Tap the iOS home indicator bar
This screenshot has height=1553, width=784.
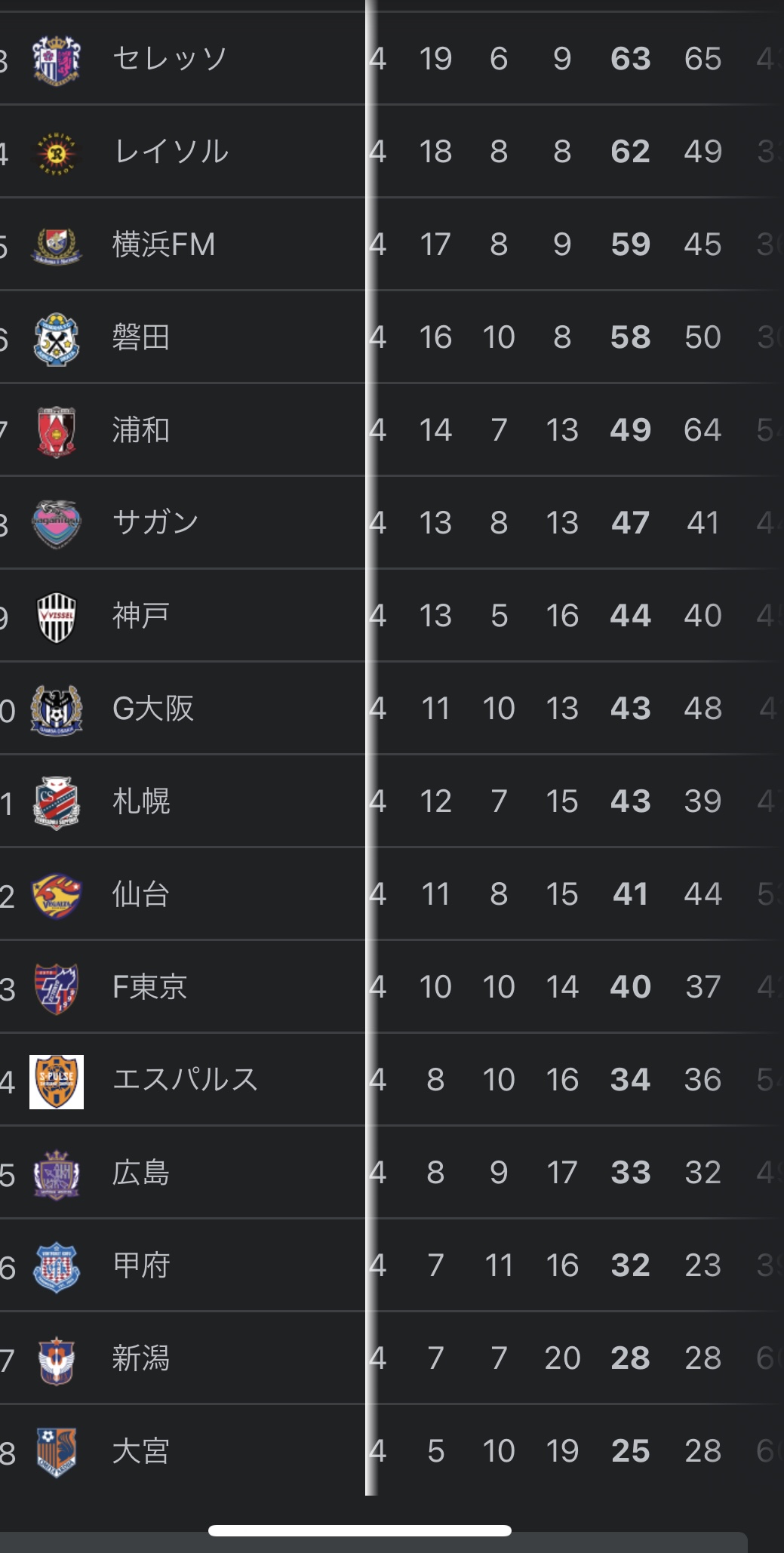coord(360,1530)
